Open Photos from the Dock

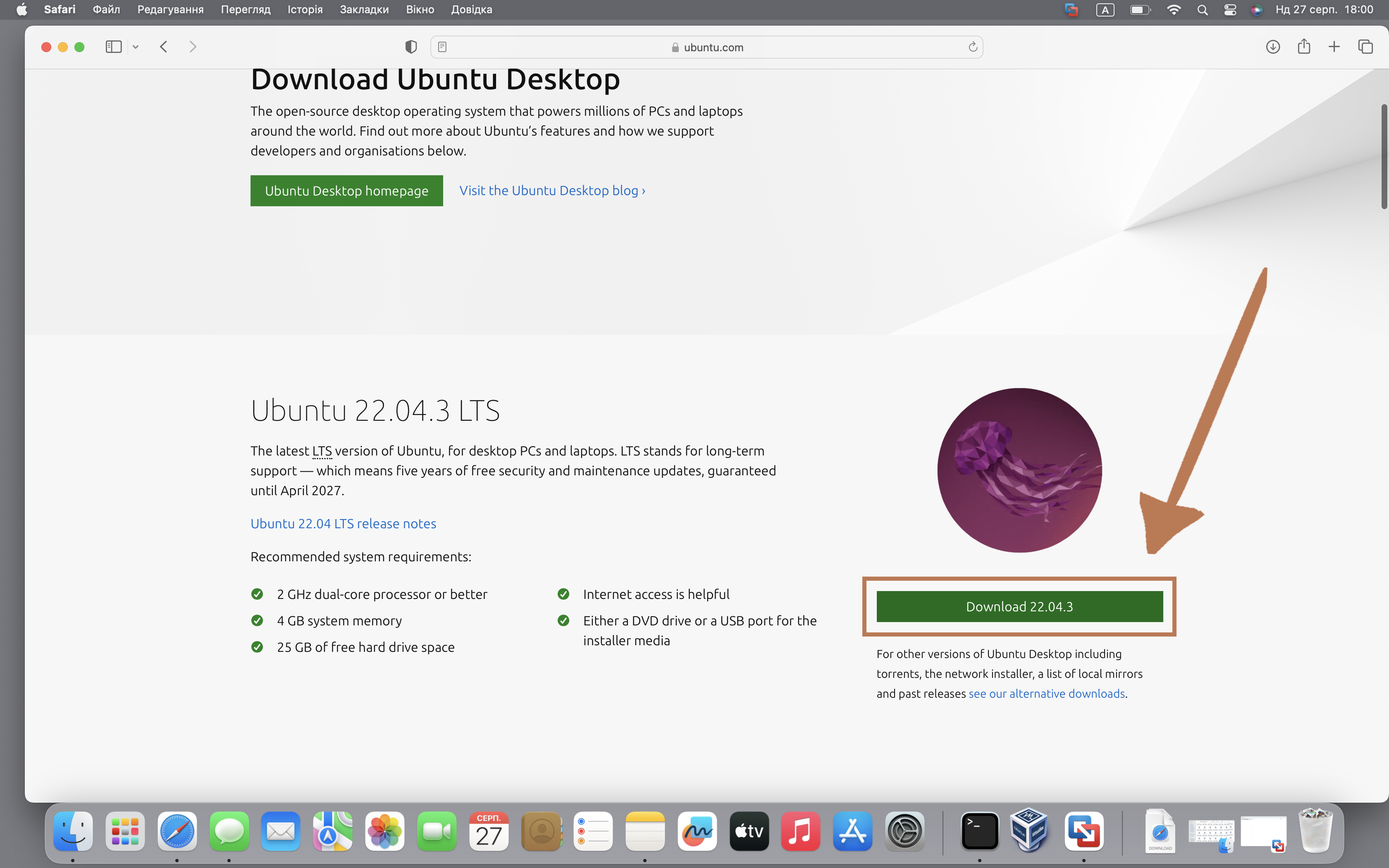[x=384, y=831]
